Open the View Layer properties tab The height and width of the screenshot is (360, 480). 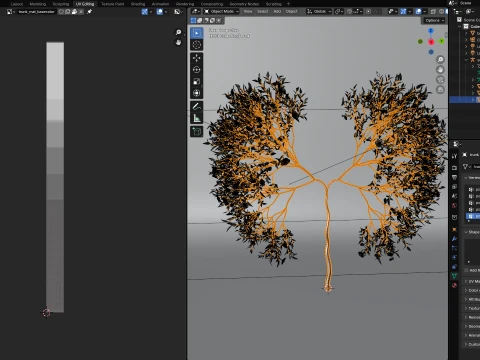point(454,187)
